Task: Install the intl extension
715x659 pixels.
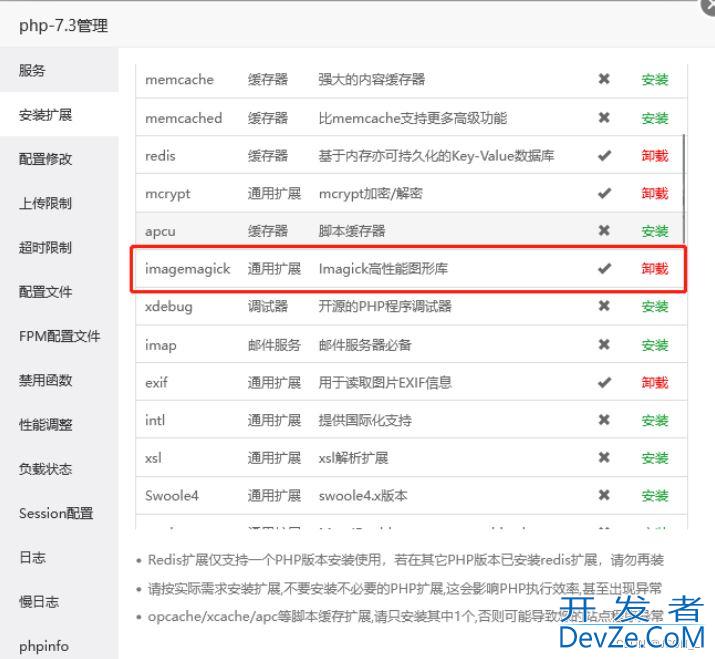Action: 655,420
